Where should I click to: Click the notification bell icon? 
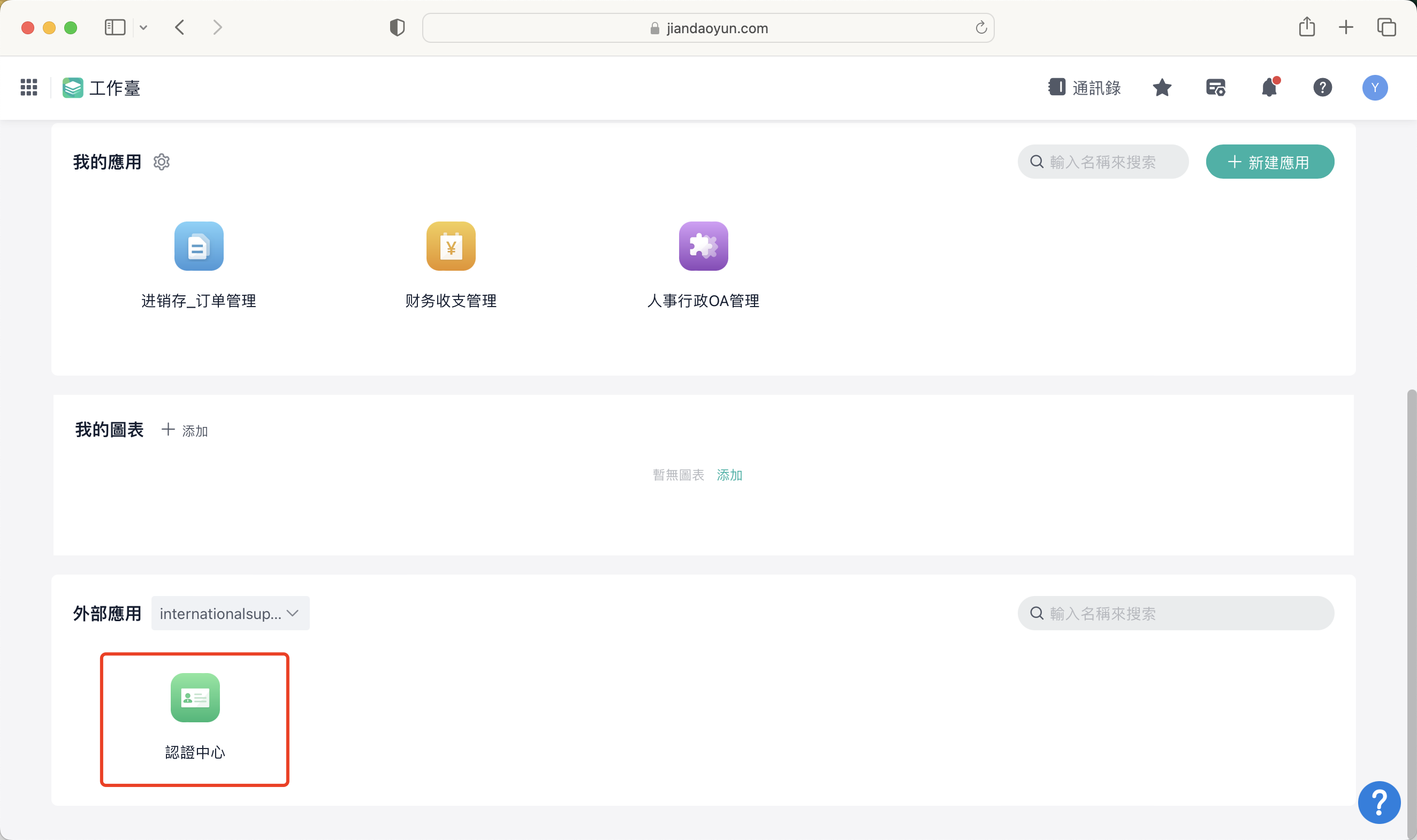(x=1269, y=88)
